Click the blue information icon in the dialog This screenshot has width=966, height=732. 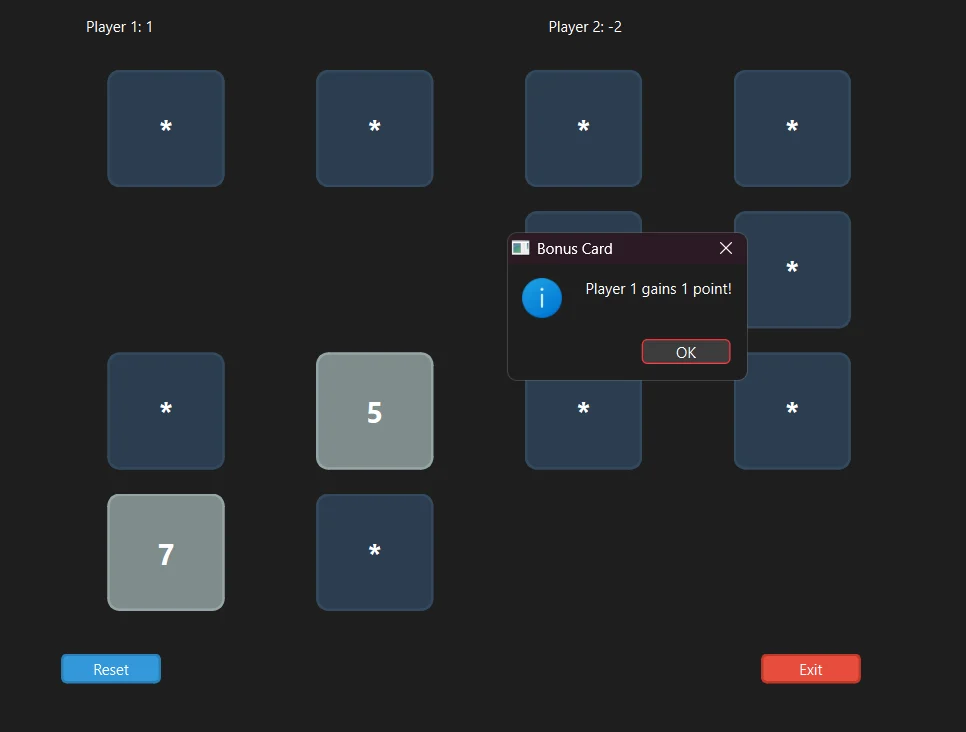[x=542, y=297]
